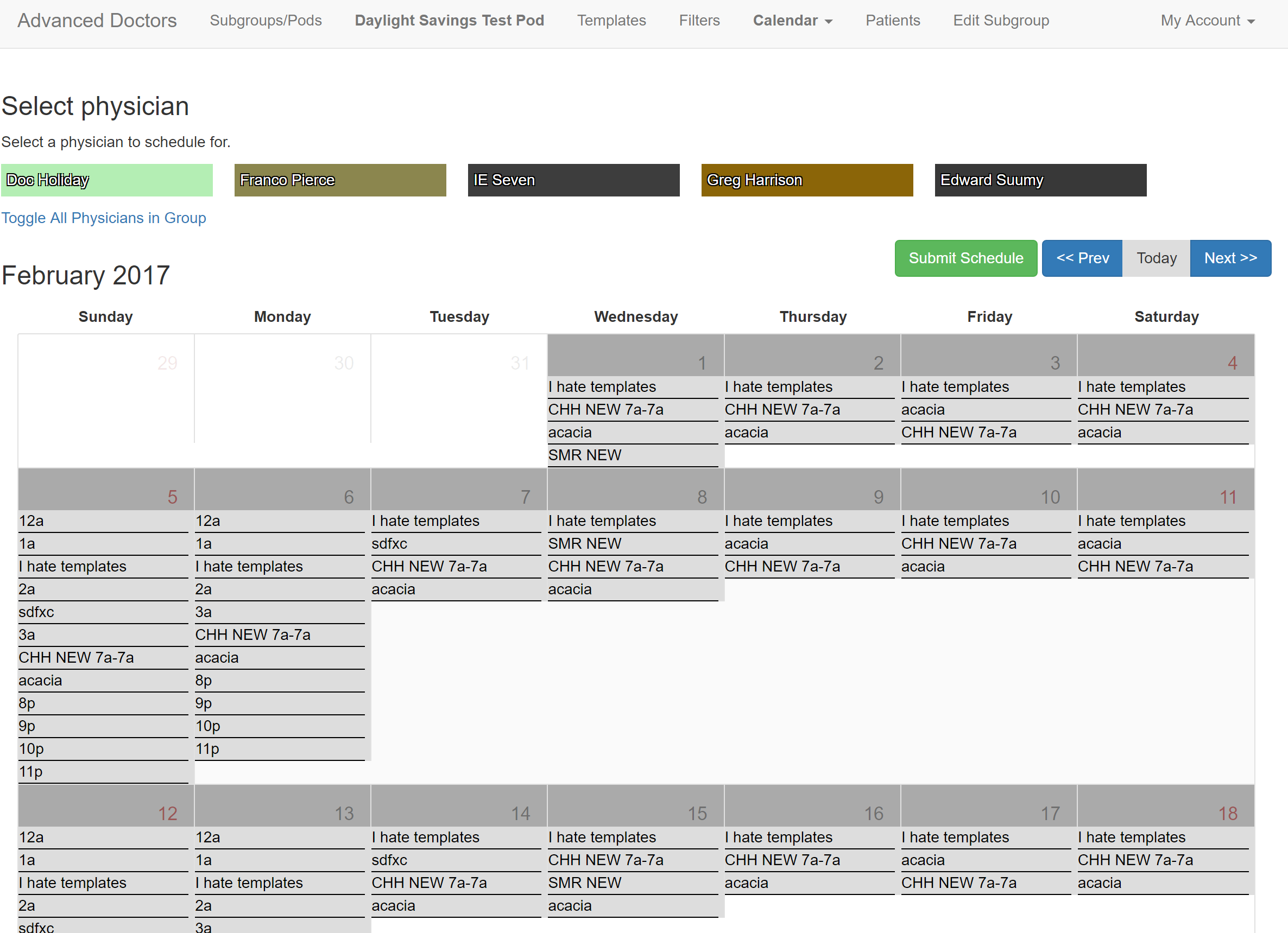This screenshot has width=1288, height=933.
Task: Open the Calendar dropdown menu
Action: [792, 21]
